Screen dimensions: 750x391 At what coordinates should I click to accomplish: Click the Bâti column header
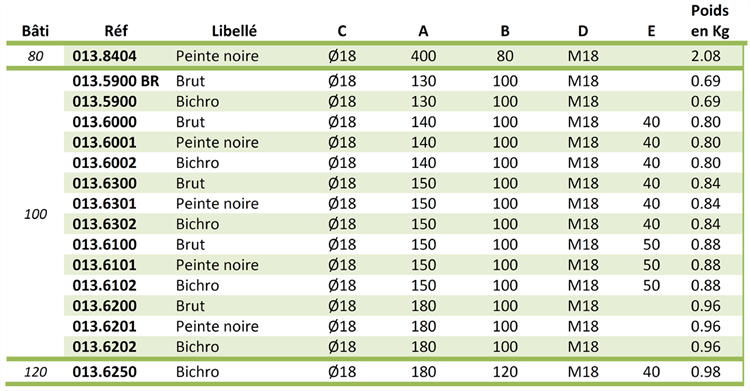coord(35,31)
